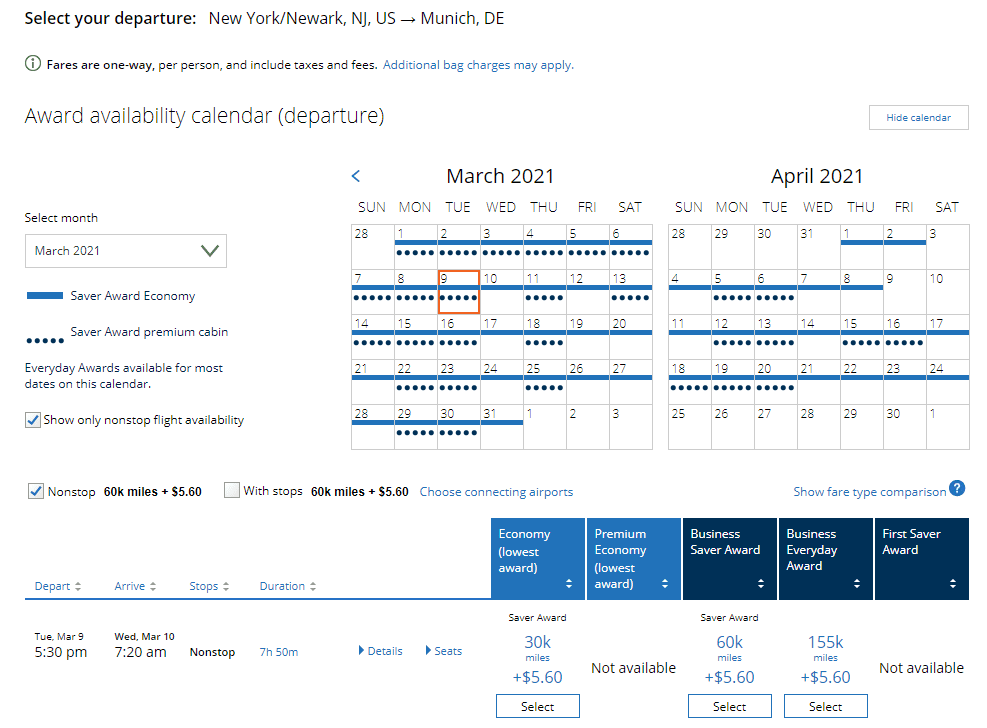Enable the With stops filter
This screenshot has width=987, height=728.
pyautogui.click(x=231, y=490)
